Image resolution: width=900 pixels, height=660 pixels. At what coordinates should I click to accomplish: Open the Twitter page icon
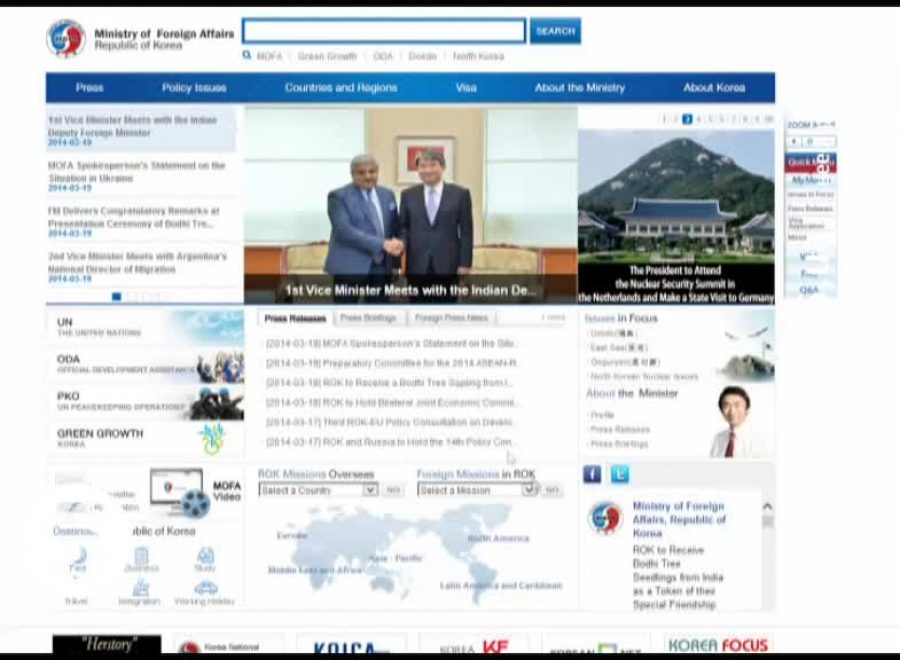coord(620,474)
